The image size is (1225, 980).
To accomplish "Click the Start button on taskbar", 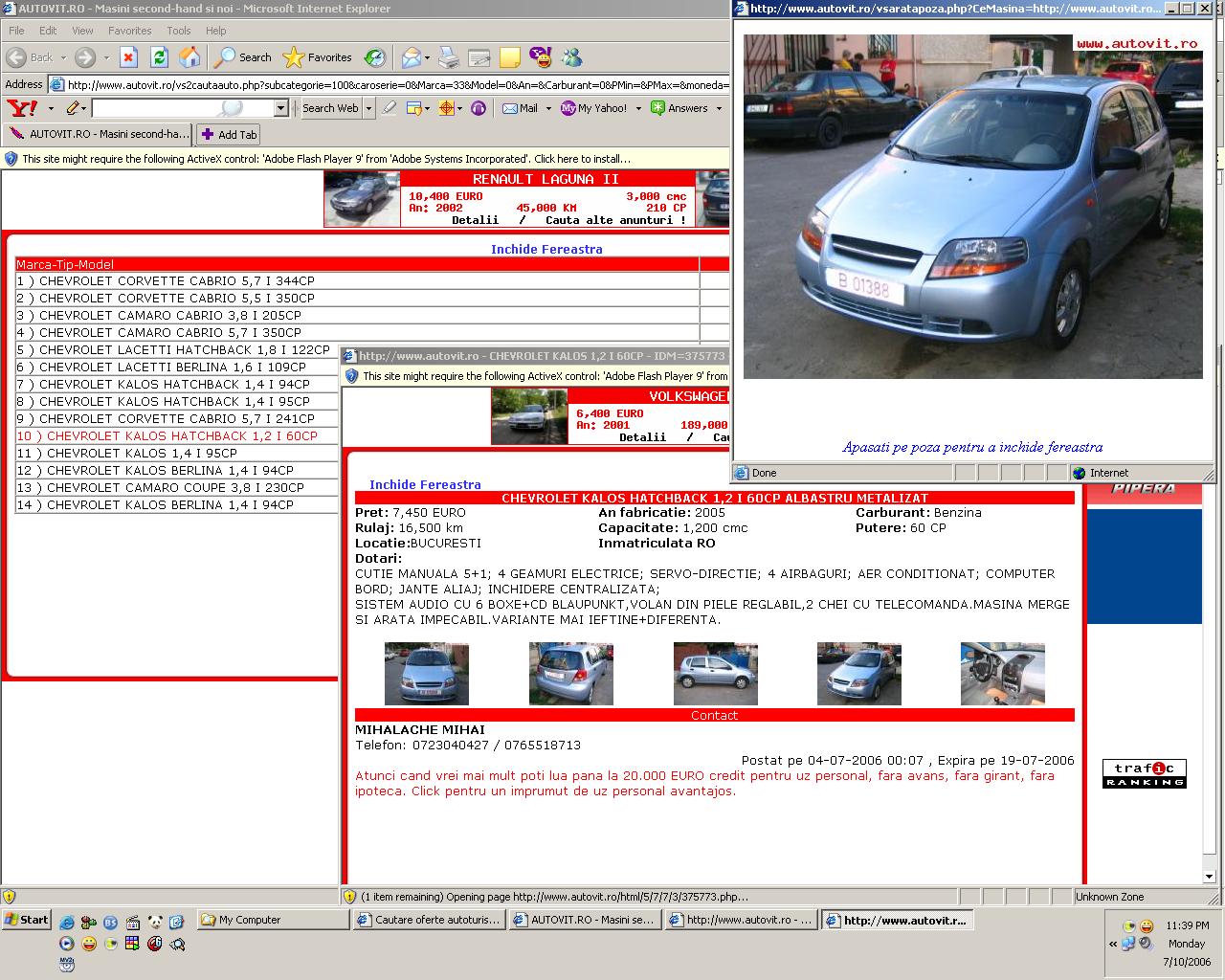I will coord(26,920).
